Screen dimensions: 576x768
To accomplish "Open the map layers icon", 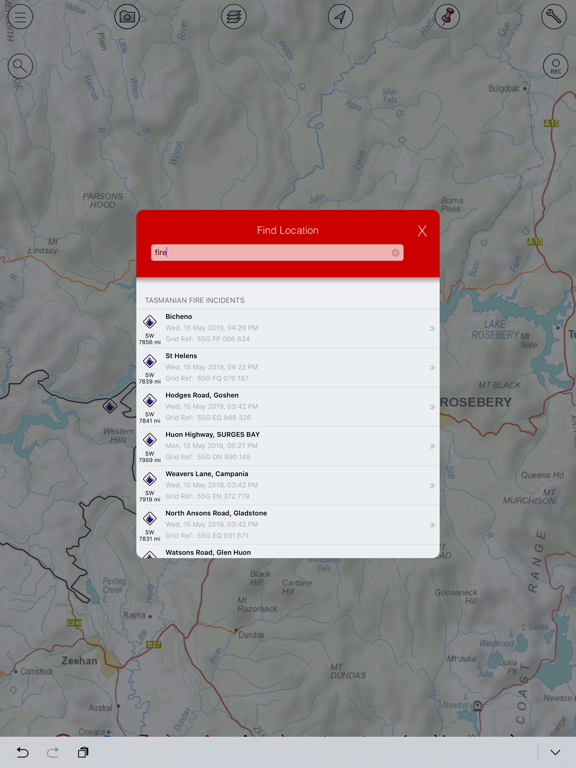I will pyautogui.click(x=234, y=17).
